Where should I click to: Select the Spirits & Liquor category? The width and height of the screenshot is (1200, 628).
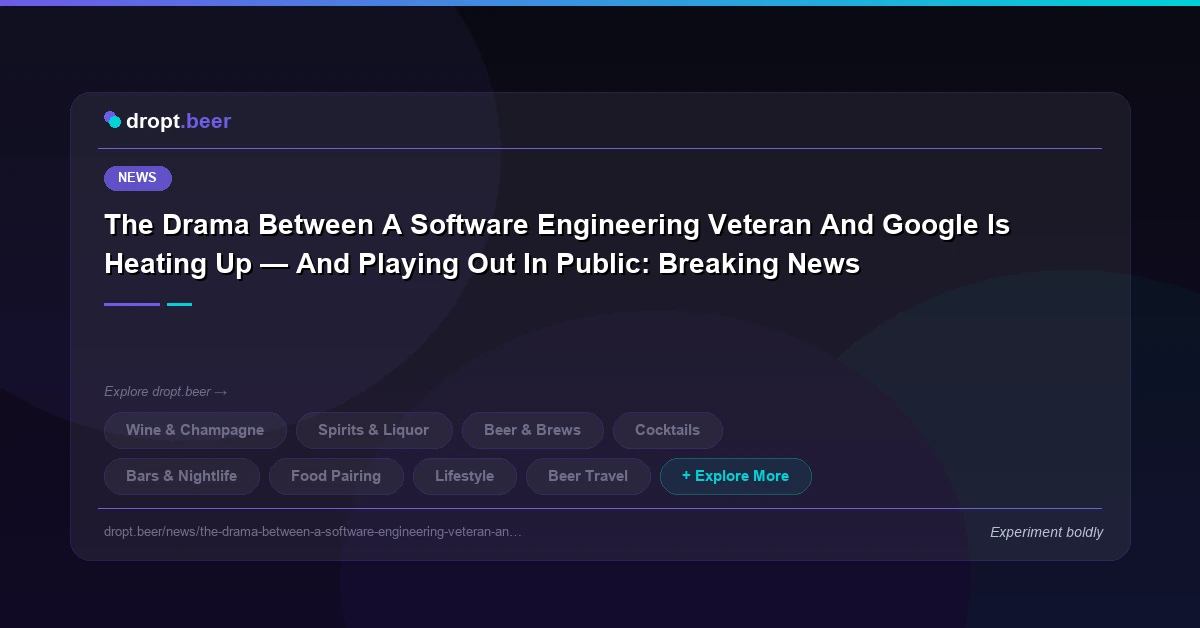pos(374,430)
